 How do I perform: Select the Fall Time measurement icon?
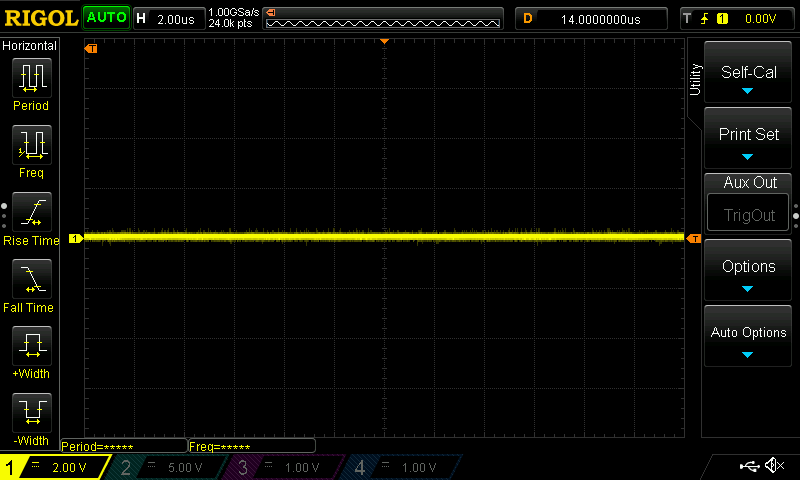(x=32, y=279)
